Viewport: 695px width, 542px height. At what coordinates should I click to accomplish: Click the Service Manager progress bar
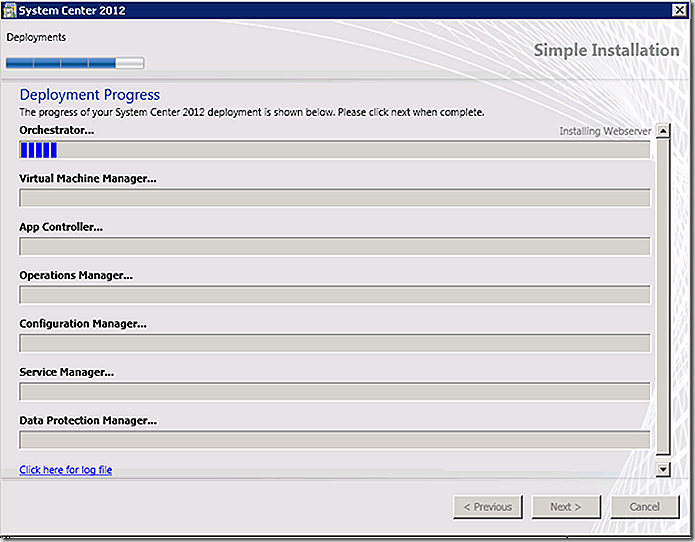pos(335,391)
